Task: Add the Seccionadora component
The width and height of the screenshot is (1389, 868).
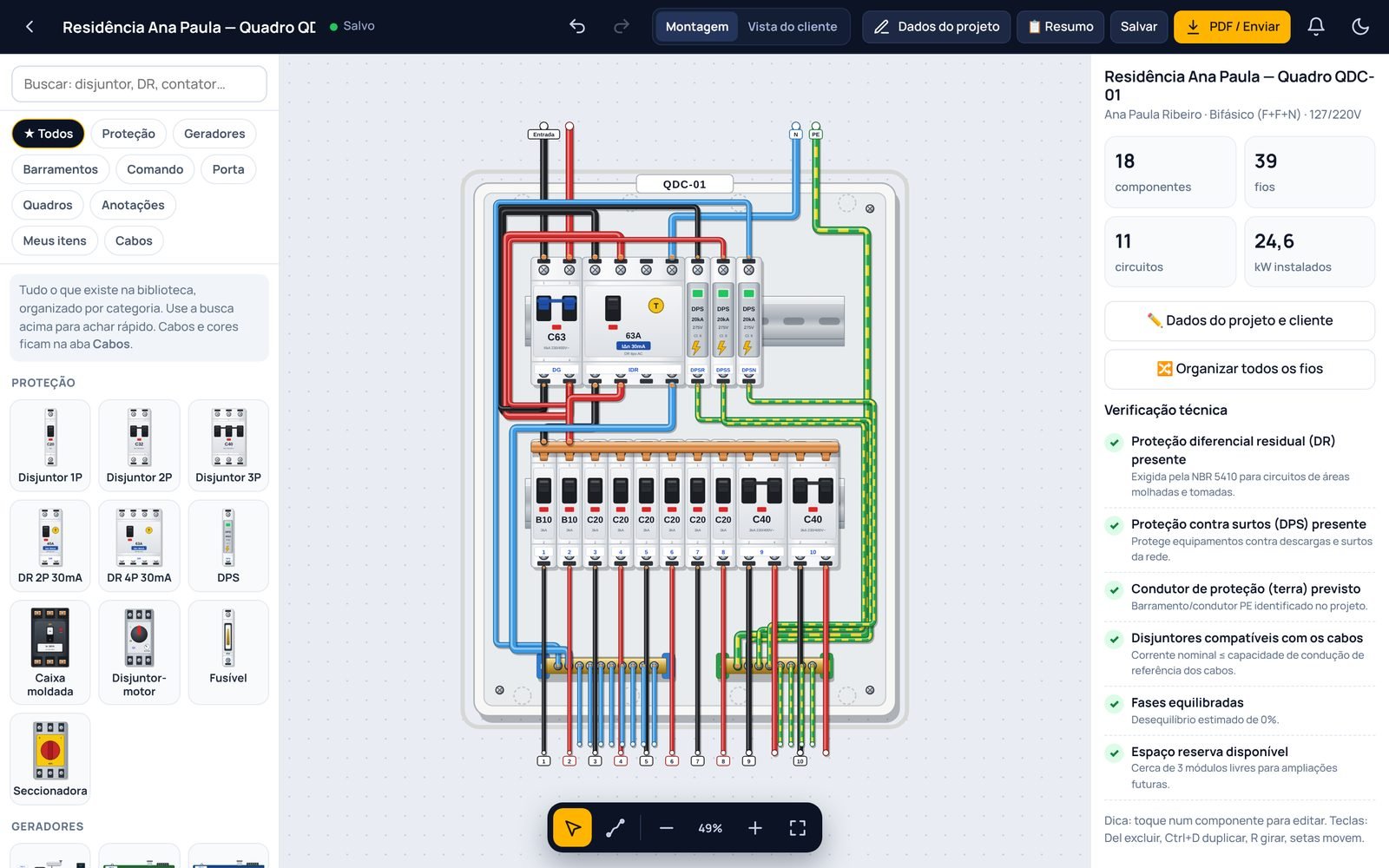Action: tap(50, 759)
